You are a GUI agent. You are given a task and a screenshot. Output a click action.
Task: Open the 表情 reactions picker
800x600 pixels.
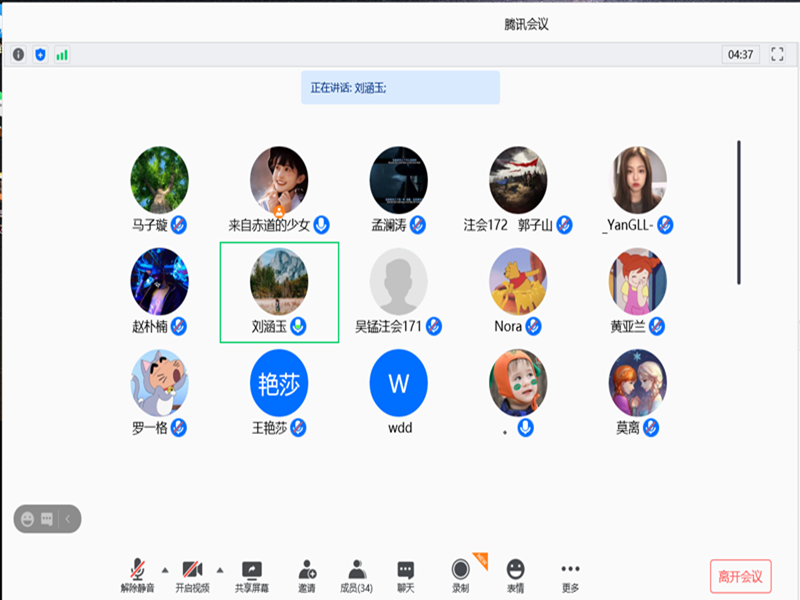[515, 575]
